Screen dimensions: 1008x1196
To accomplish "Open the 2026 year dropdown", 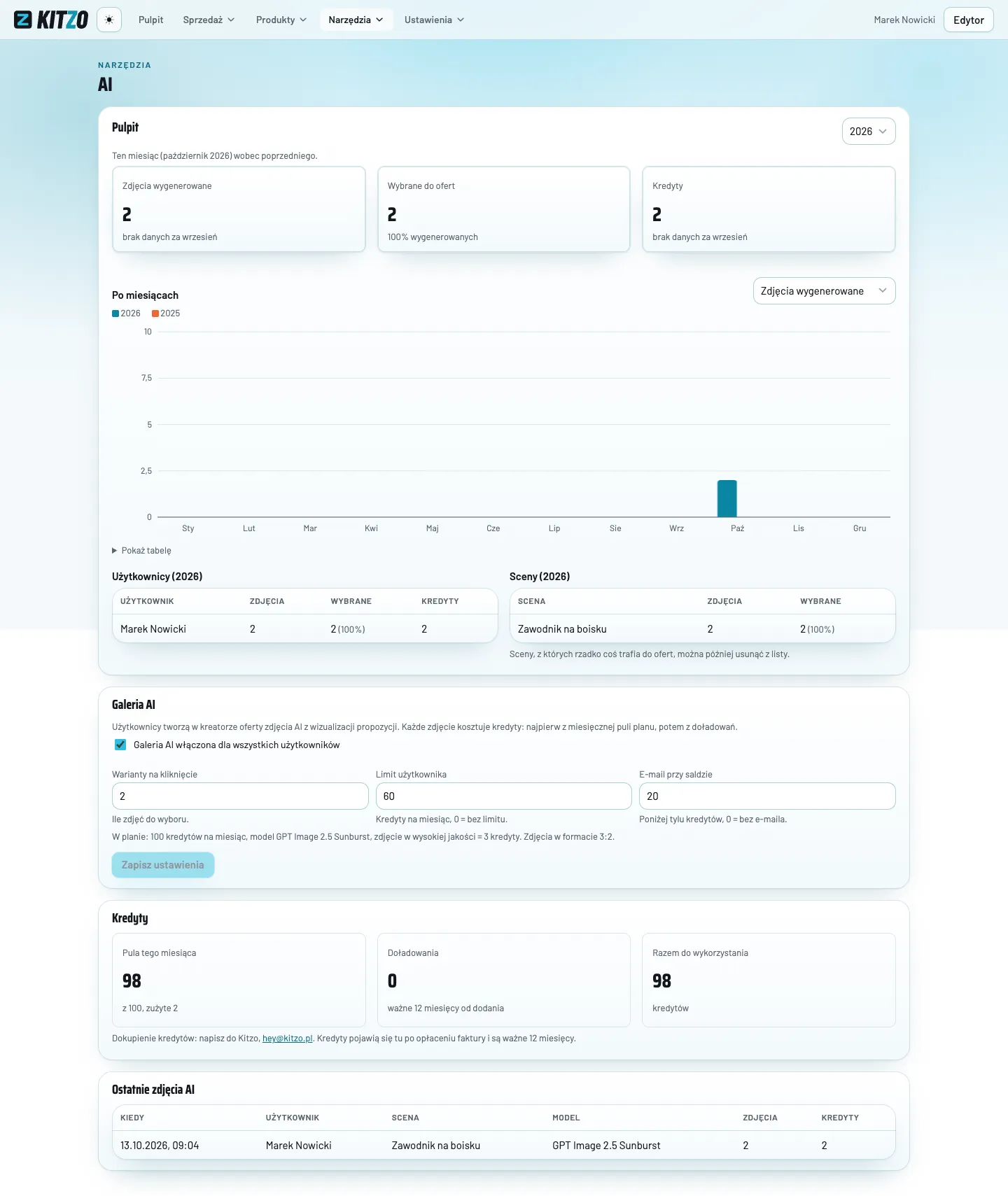I will pyautogui.click(x=869, y=132).
